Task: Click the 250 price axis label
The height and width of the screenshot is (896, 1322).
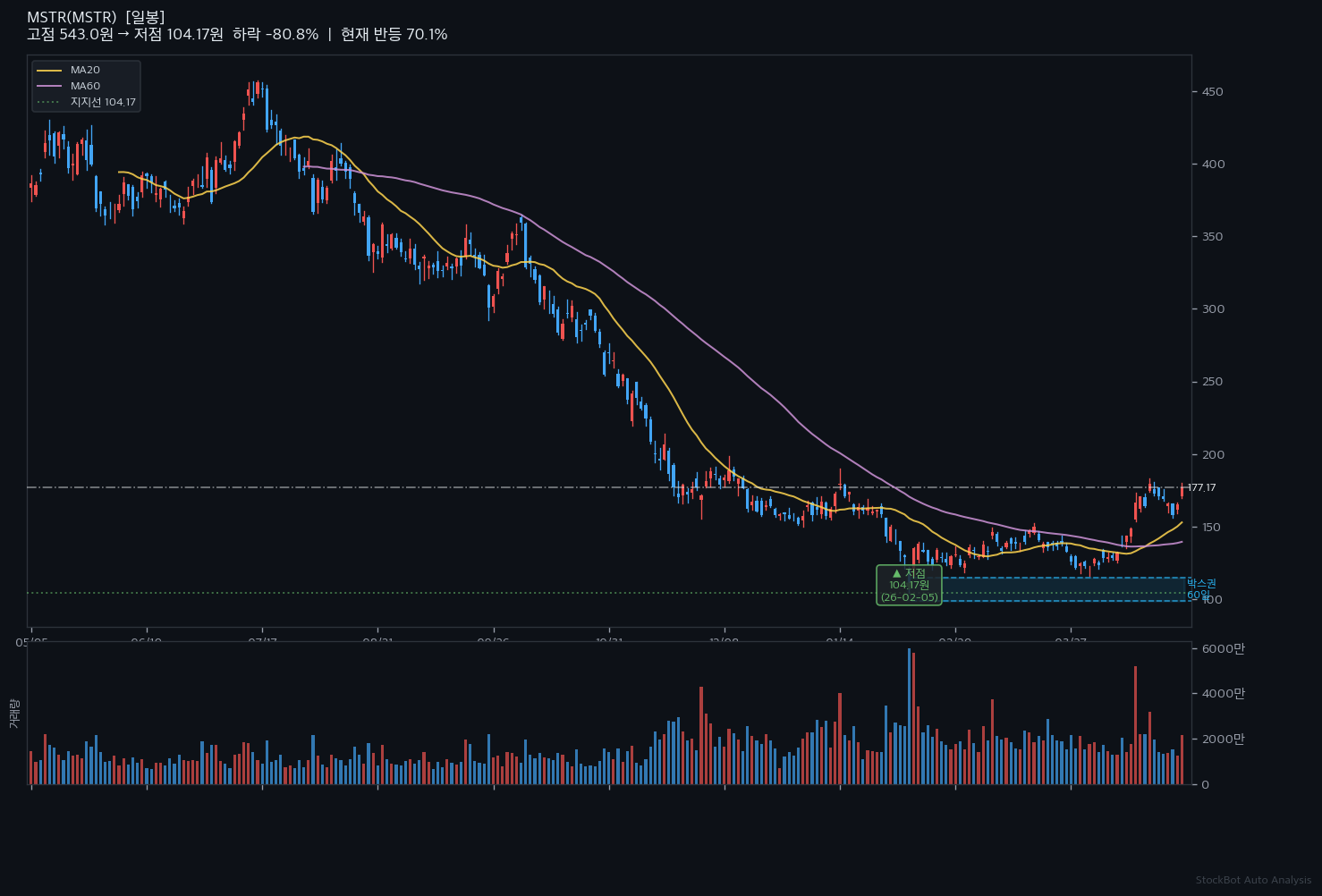Action: coord(1213,381)
